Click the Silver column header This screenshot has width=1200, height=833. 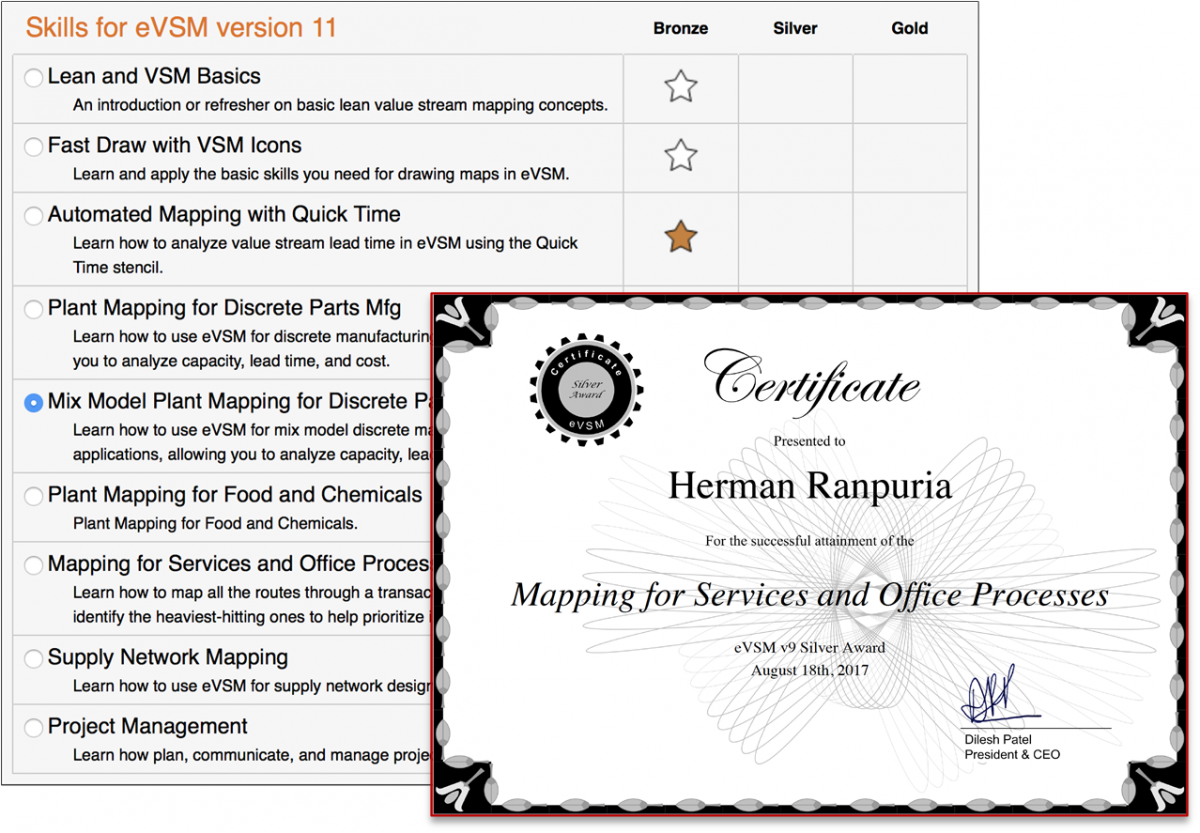point(796,28)
